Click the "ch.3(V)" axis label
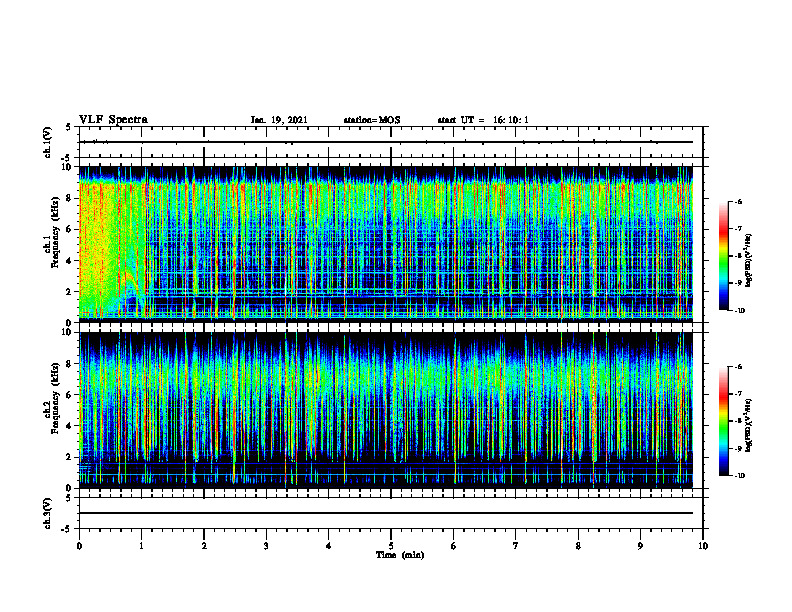 47,513
